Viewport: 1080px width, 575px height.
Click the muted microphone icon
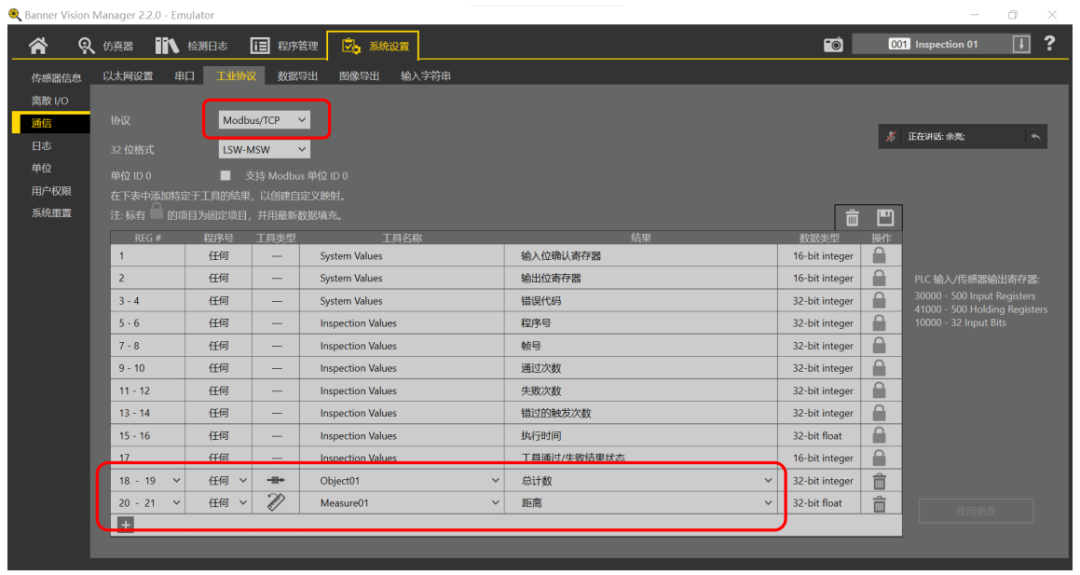891,137
